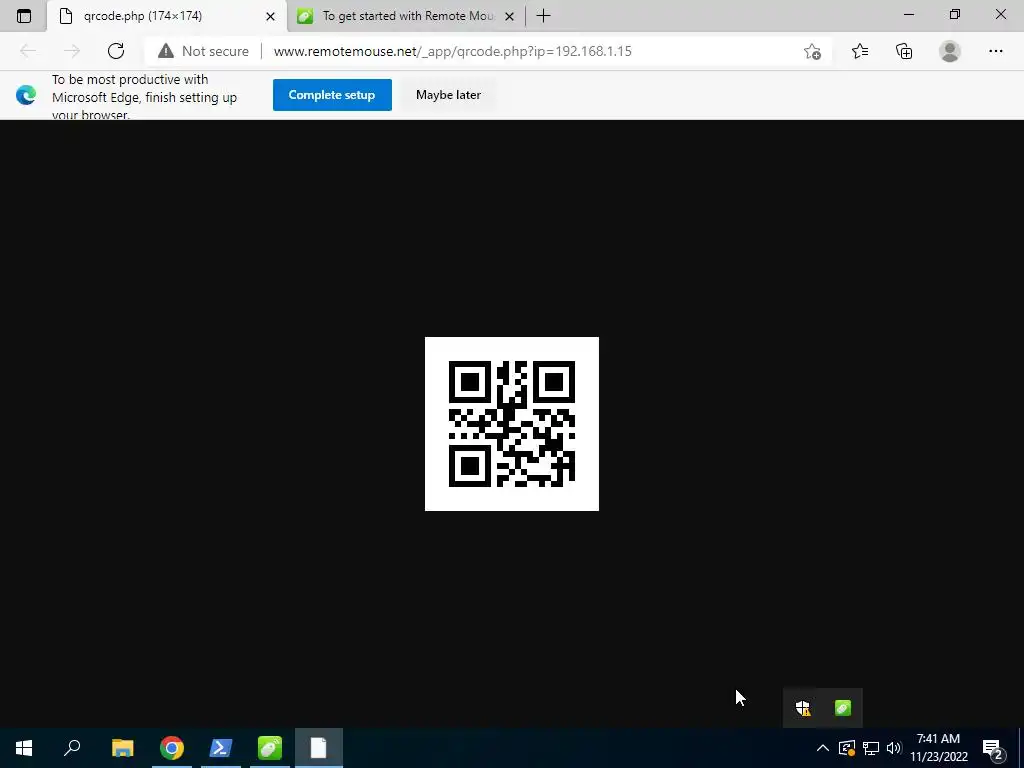The image size is (1024, 768).
Task: Refresh the current page
Action: (116, 51)
